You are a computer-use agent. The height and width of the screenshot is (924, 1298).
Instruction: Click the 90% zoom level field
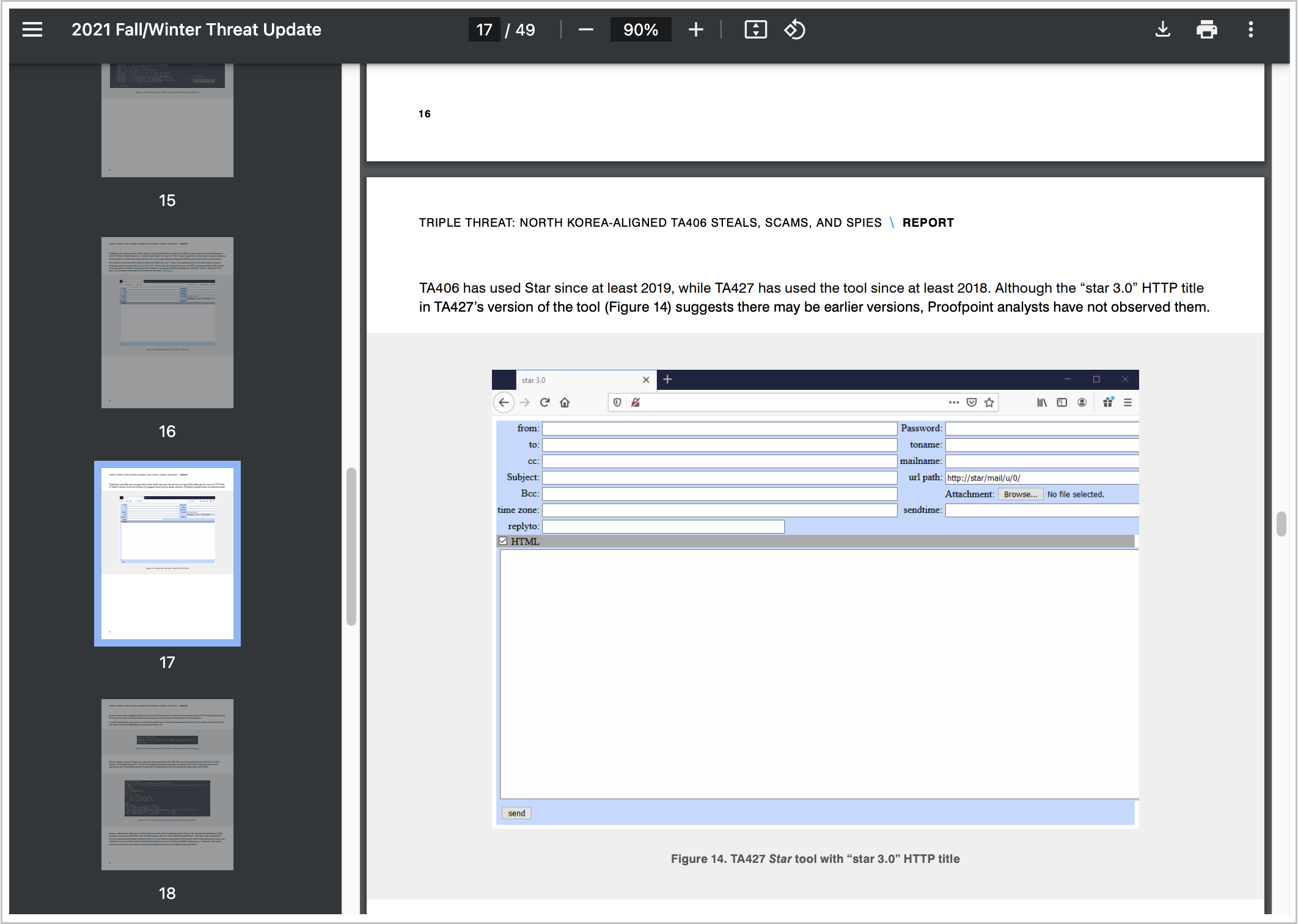point(640,29)
